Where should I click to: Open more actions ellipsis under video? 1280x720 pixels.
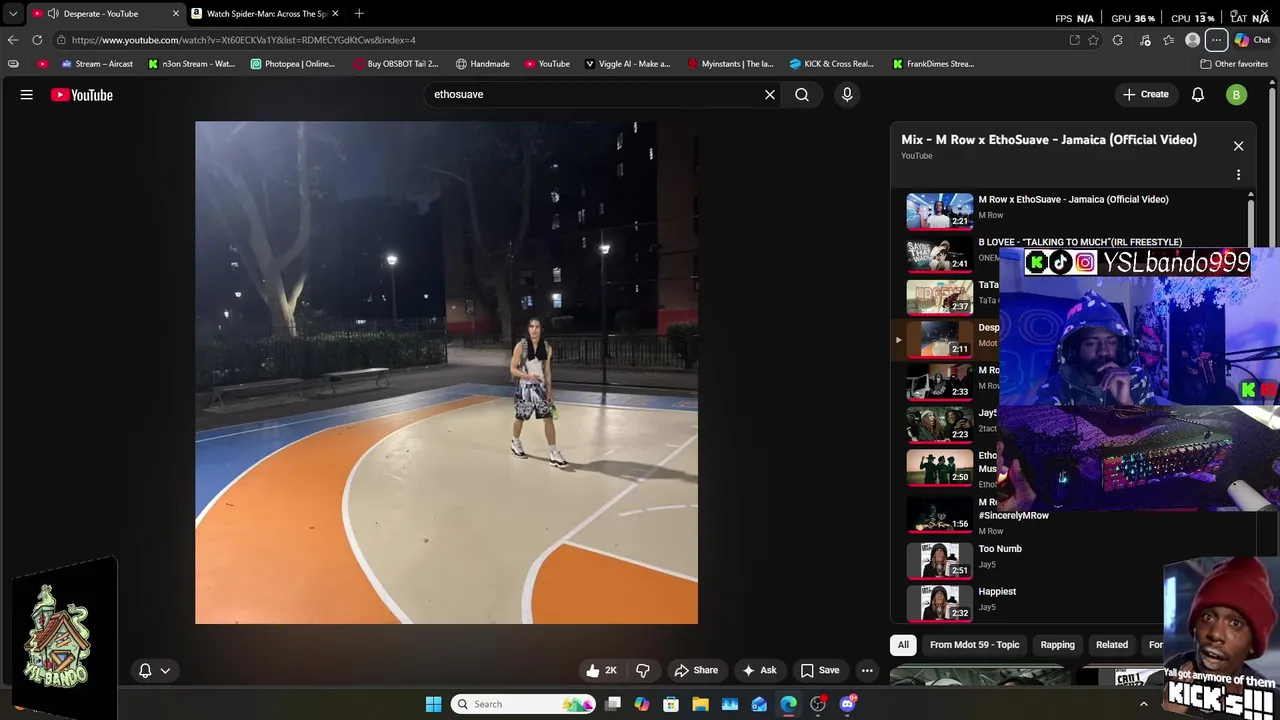click(868, 671)
